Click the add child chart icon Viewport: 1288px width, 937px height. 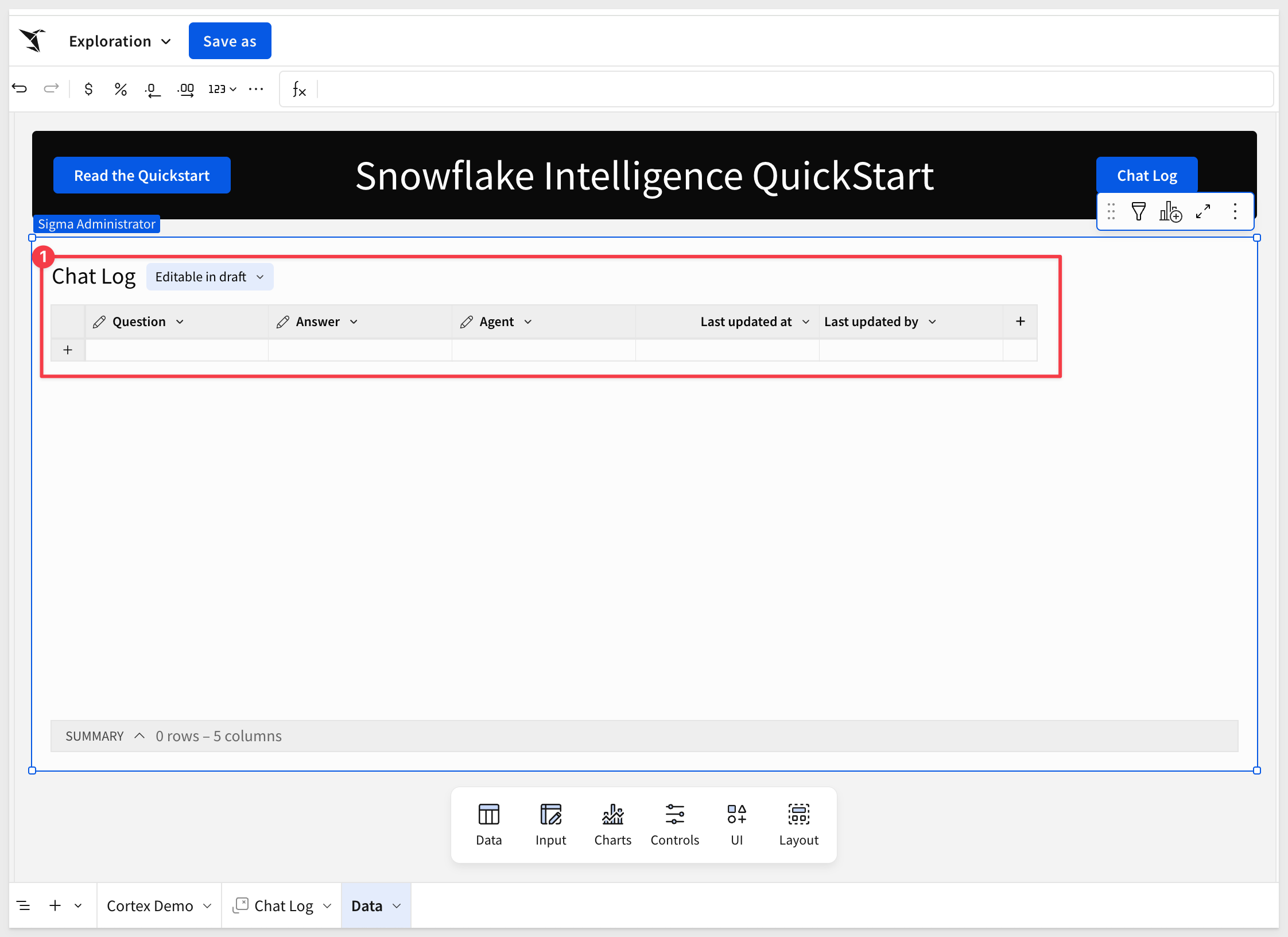[1170, 212]
